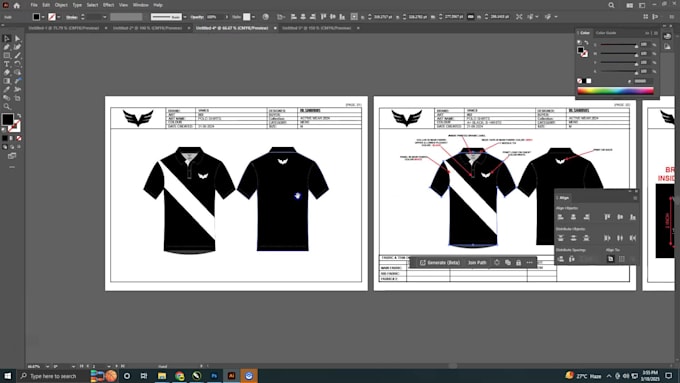Click the Generate (Beta) button
680x383 pixels.
click(x=439, y=262)
